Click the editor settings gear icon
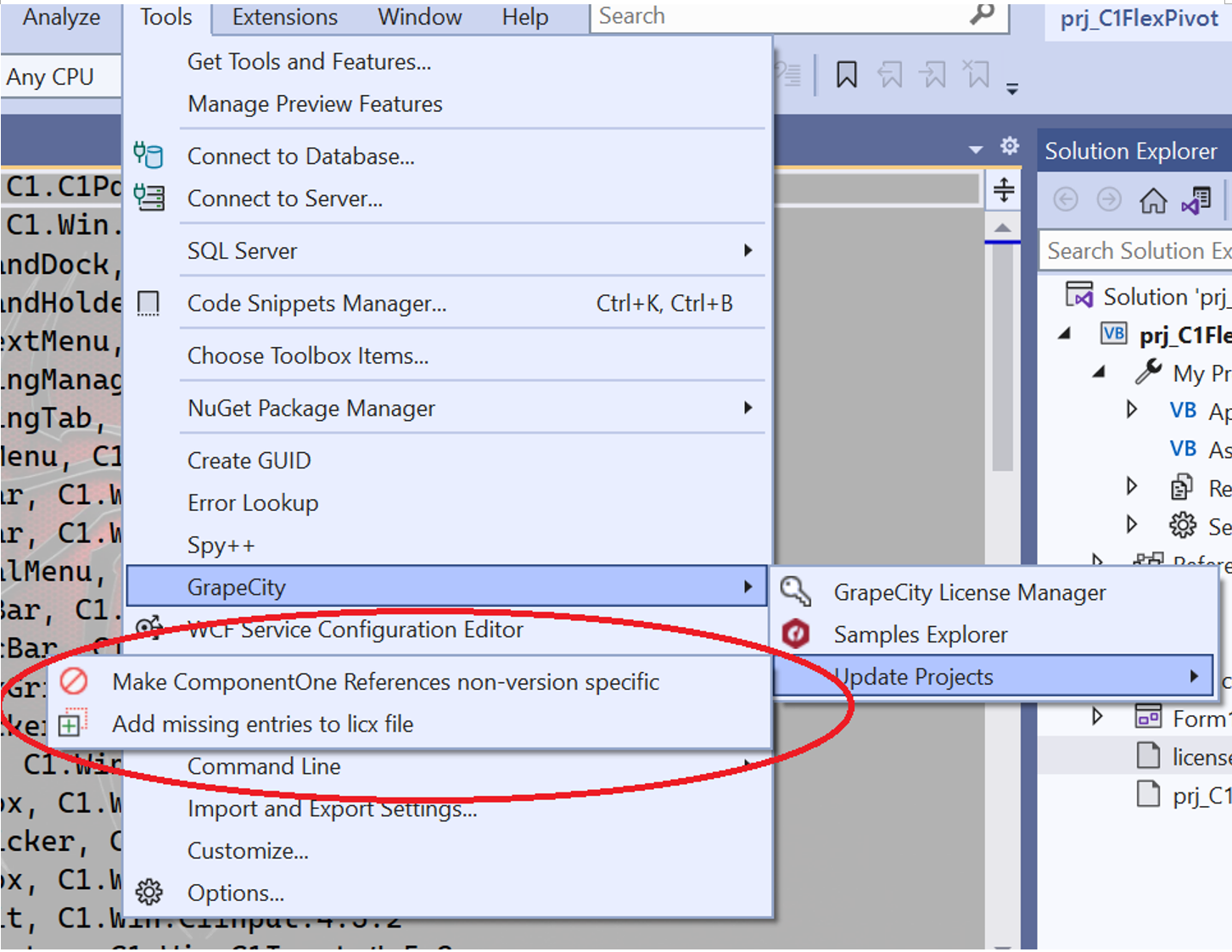The height and width of the screenshot is (952, 1232). tap(1010, 146)
